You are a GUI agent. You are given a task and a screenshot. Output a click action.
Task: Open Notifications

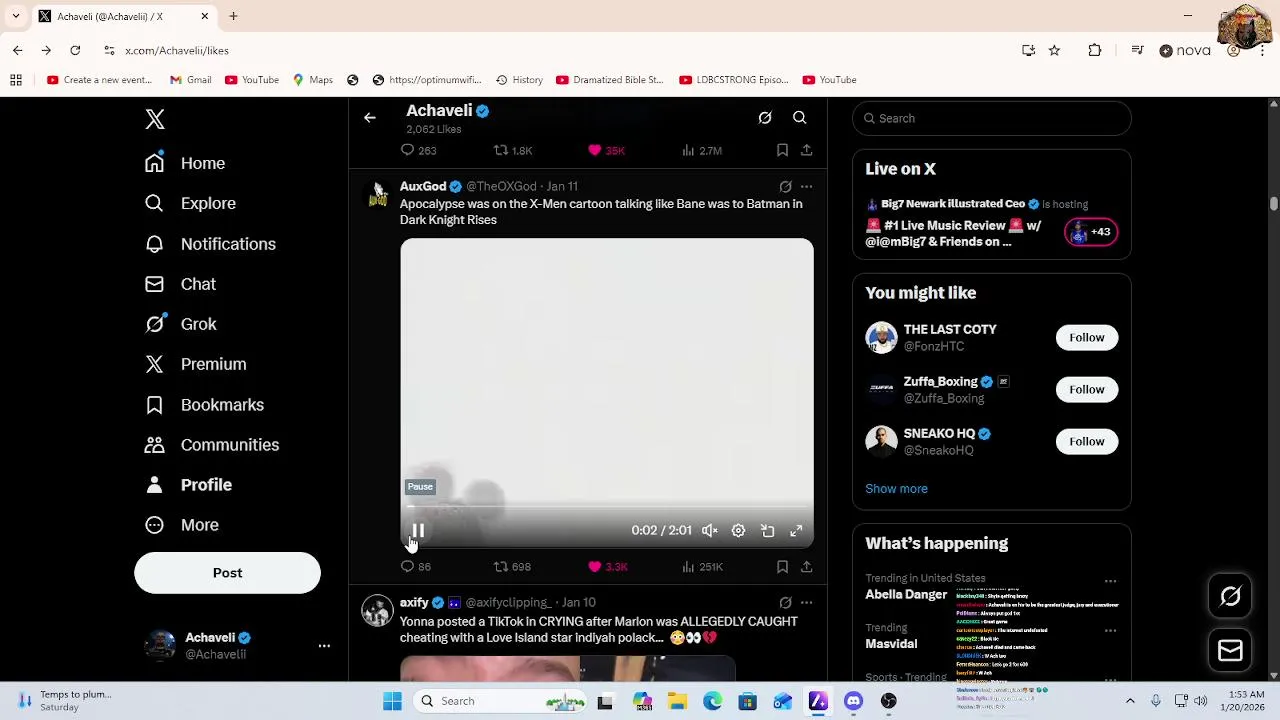click(x=210, y=244)
